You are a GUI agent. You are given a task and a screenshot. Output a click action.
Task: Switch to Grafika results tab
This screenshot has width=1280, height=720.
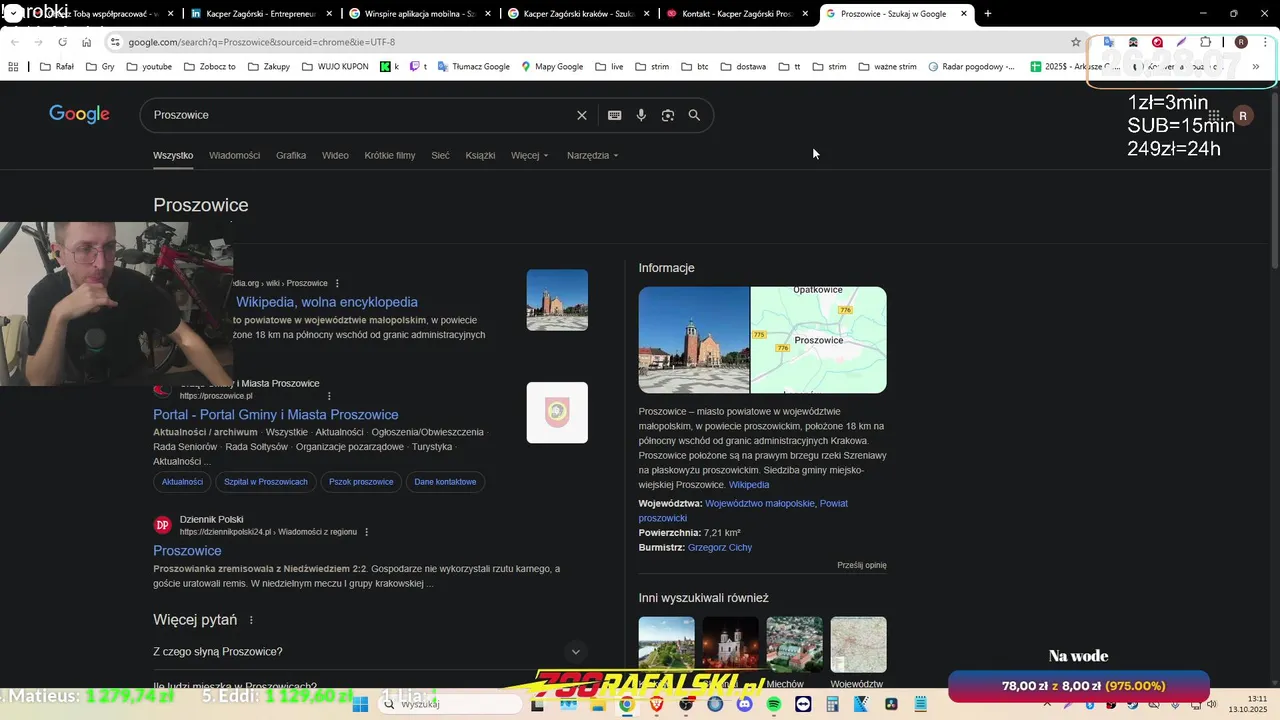(x=291, y=155)
